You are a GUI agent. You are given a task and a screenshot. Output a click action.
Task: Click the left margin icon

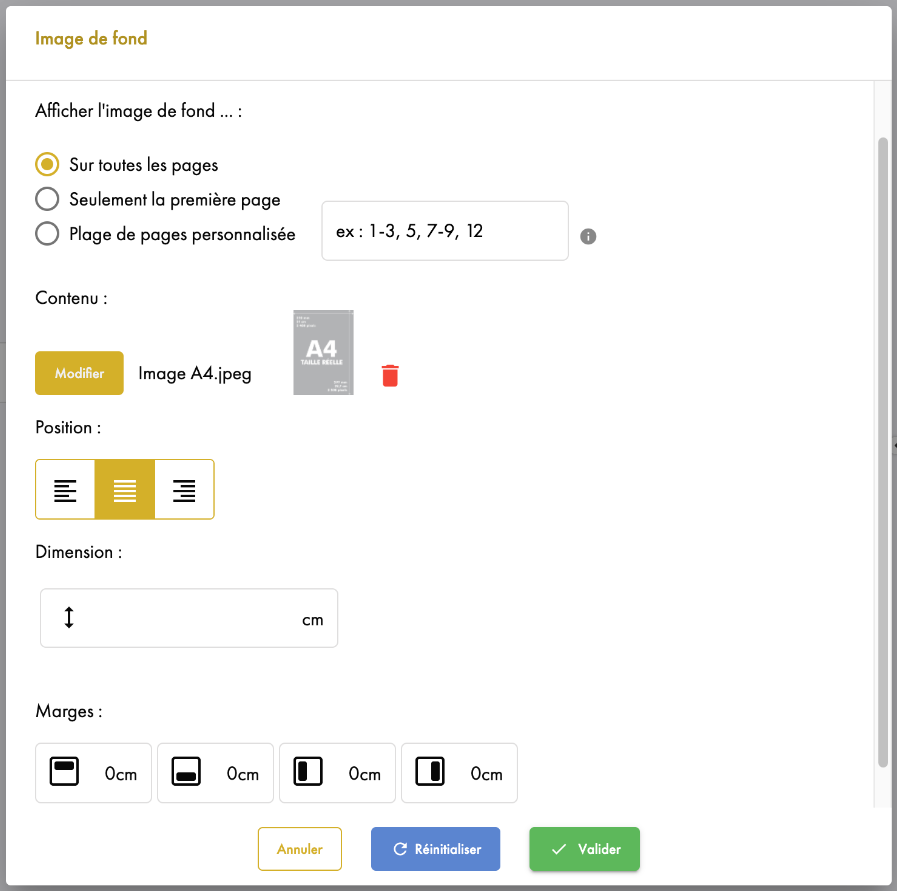tap(308, 772)
